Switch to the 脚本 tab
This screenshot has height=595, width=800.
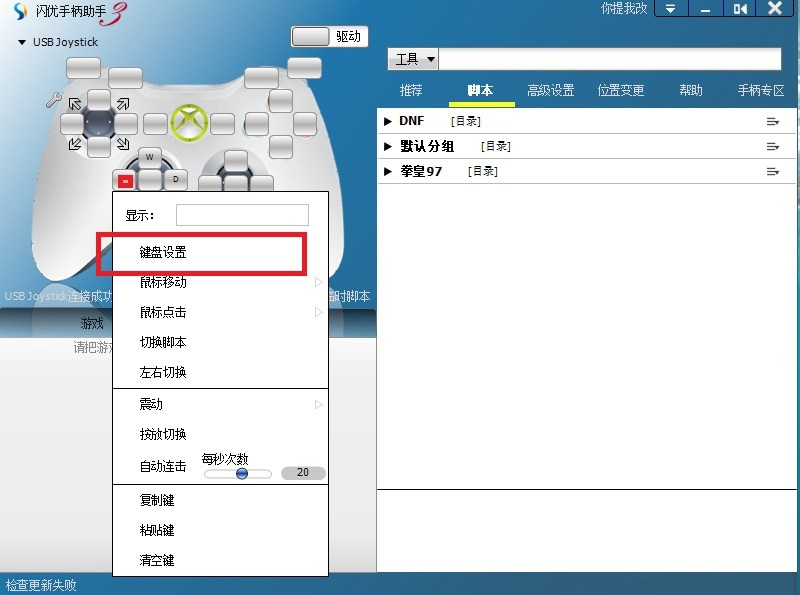tap(481, 90)
